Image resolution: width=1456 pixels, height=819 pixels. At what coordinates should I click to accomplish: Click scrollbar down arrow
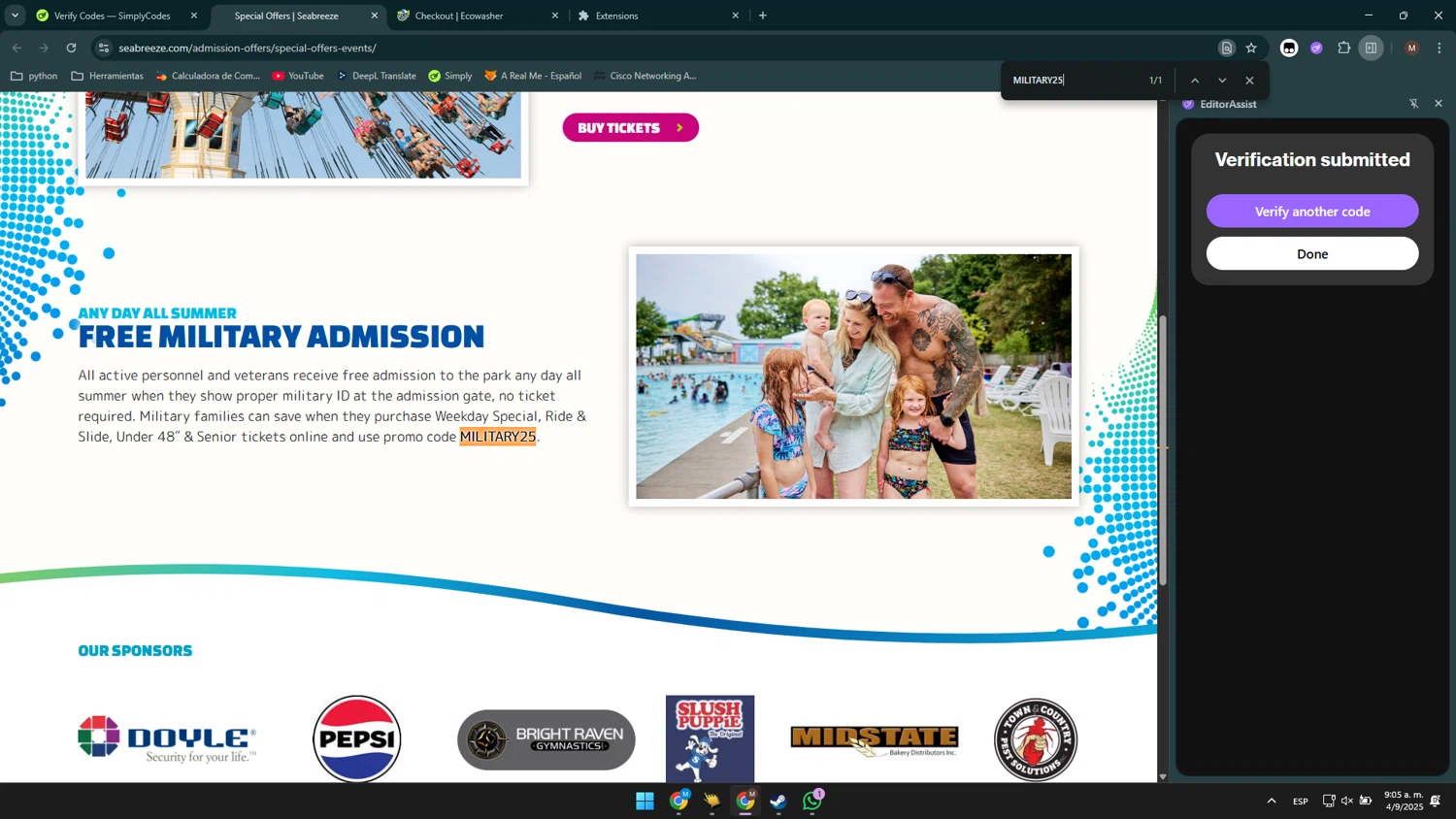pyautogui.click(x=1163, y=776)
